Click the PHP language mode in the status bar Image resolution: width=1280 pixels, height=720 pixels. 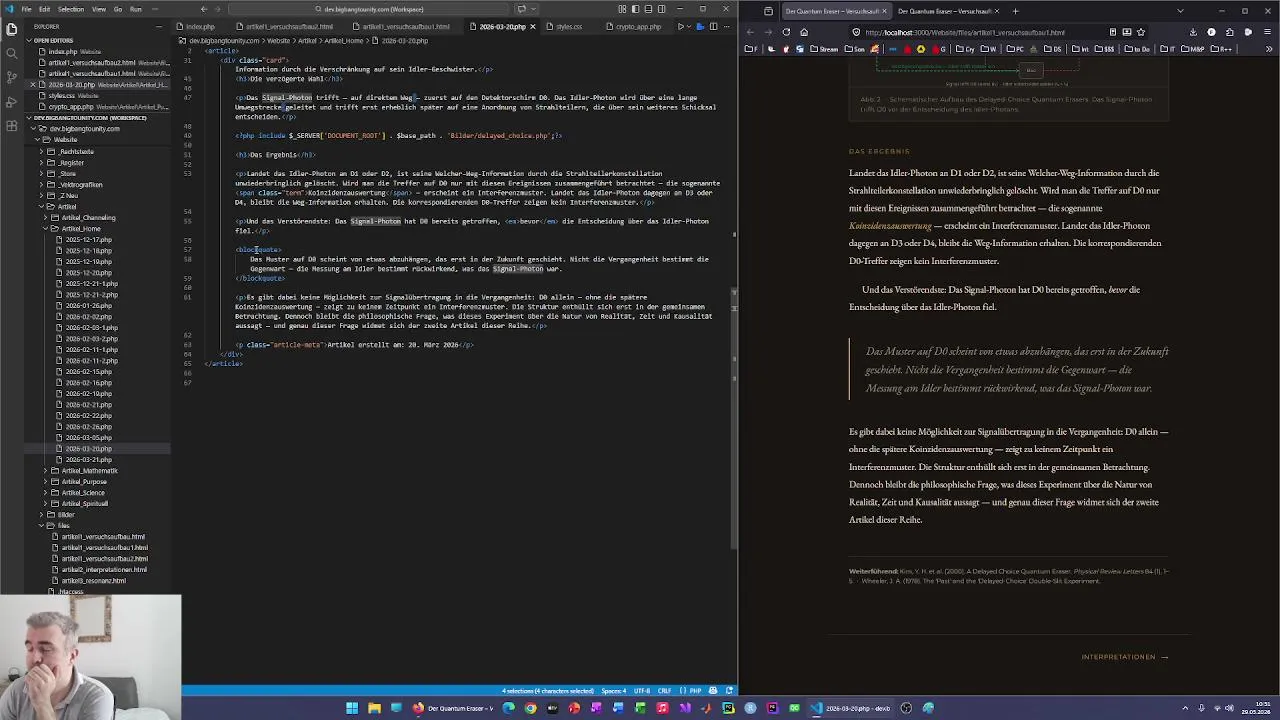click(x=695, y=690)
